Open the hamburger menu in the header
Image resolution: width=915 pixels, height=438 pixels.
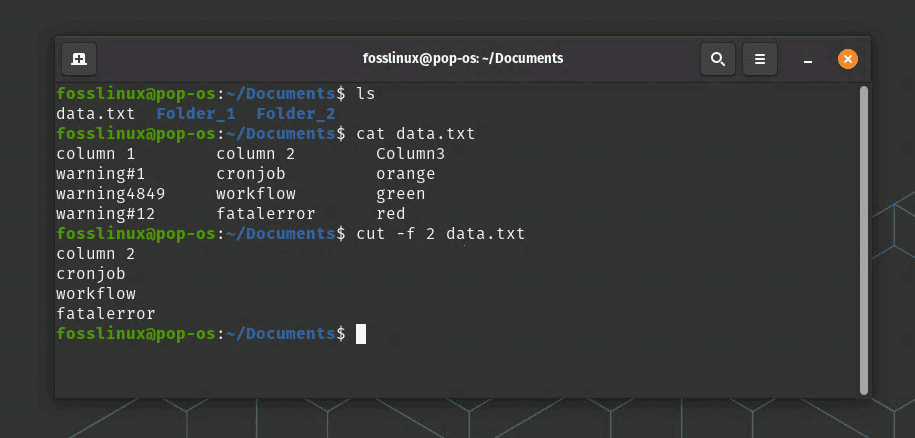759,59
